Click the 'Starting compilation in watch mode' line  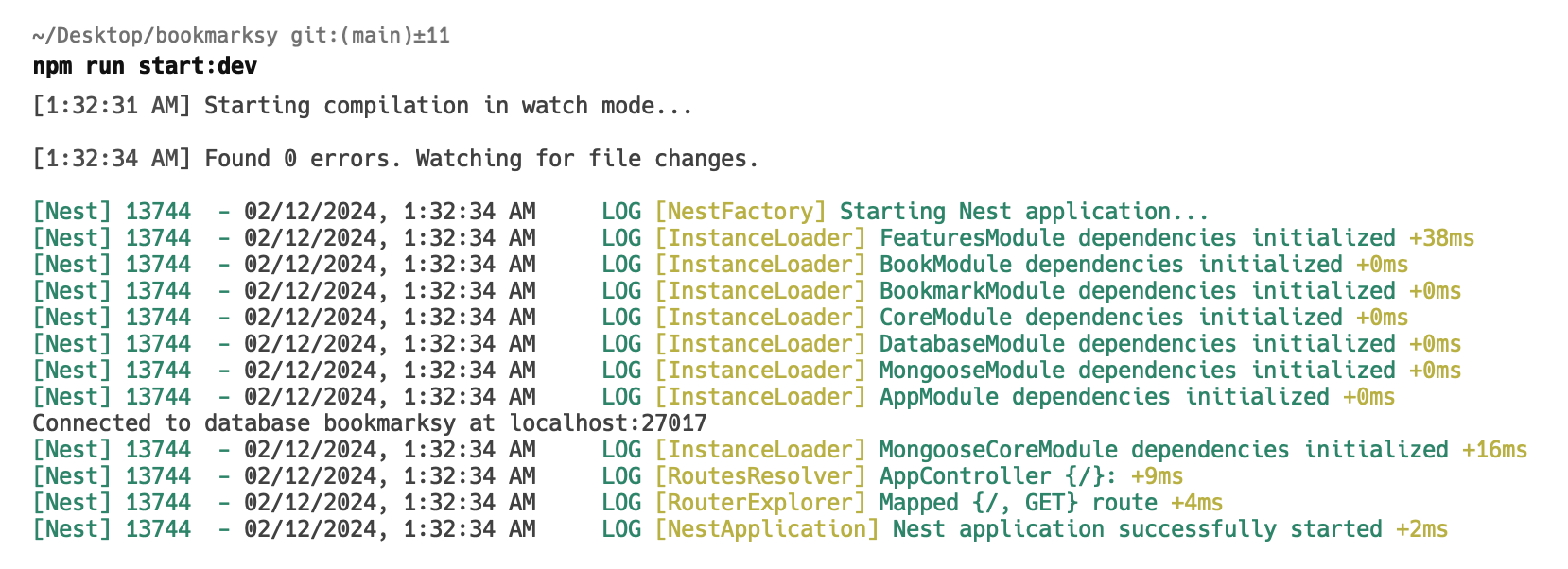pyautogui.click(x=448, y=106)
